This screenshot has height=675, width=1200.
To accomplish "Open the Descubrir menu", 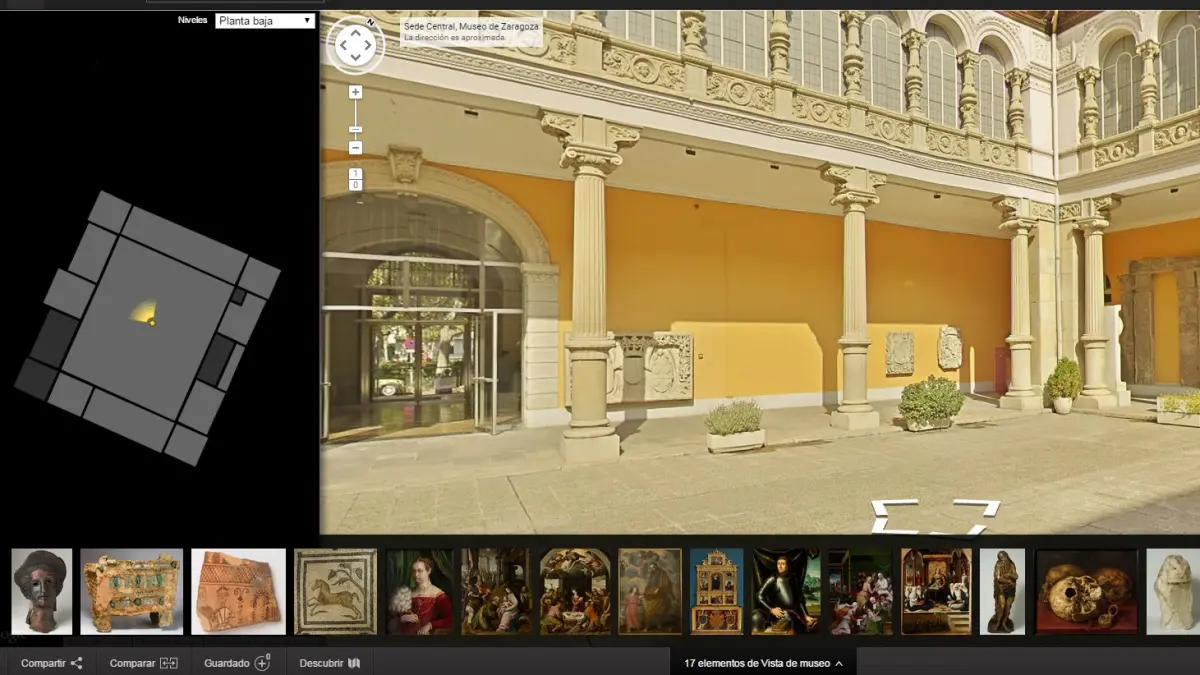I will (x=330, y=663).
